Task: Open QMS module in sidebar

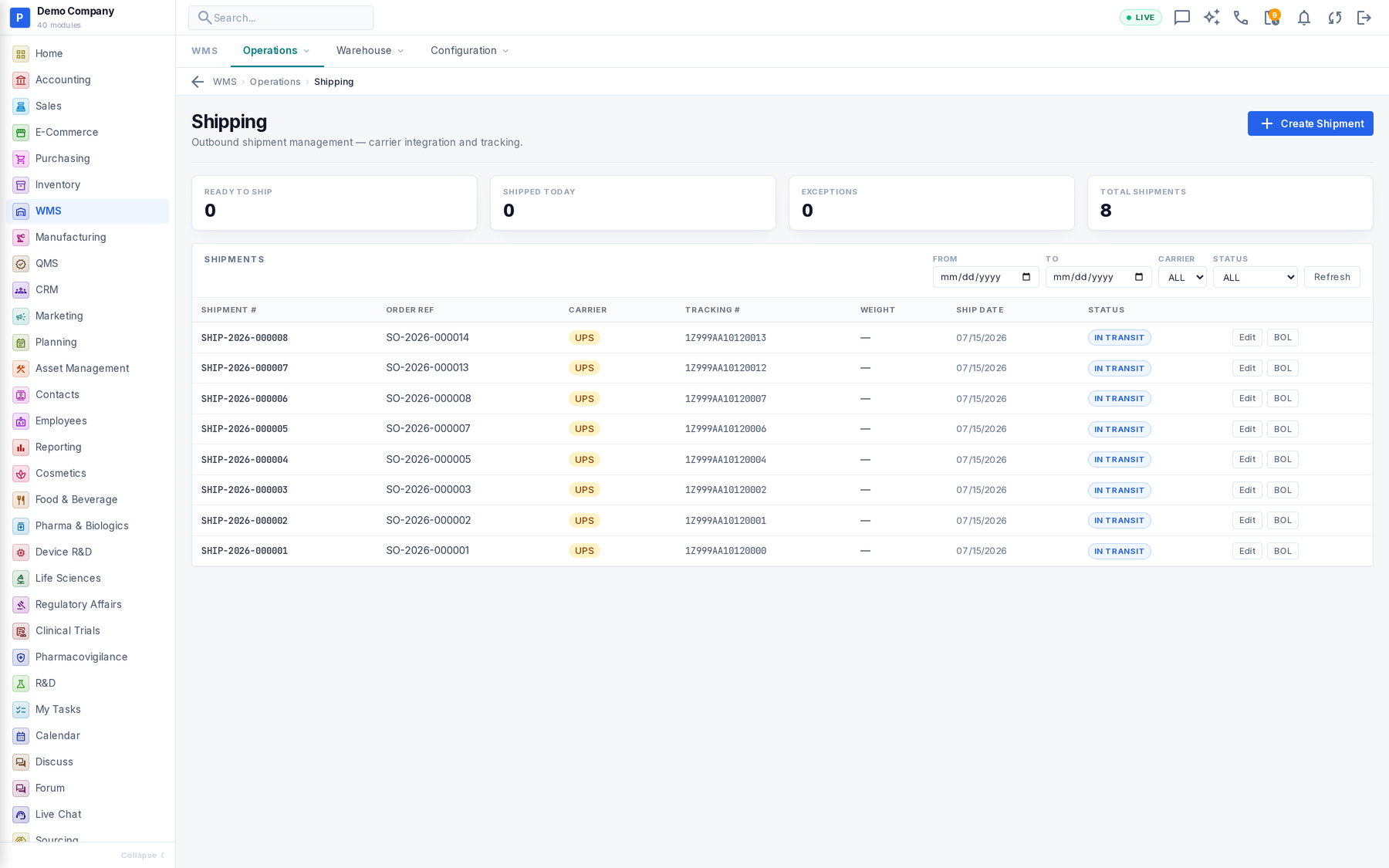Action: tap(87, 264)
